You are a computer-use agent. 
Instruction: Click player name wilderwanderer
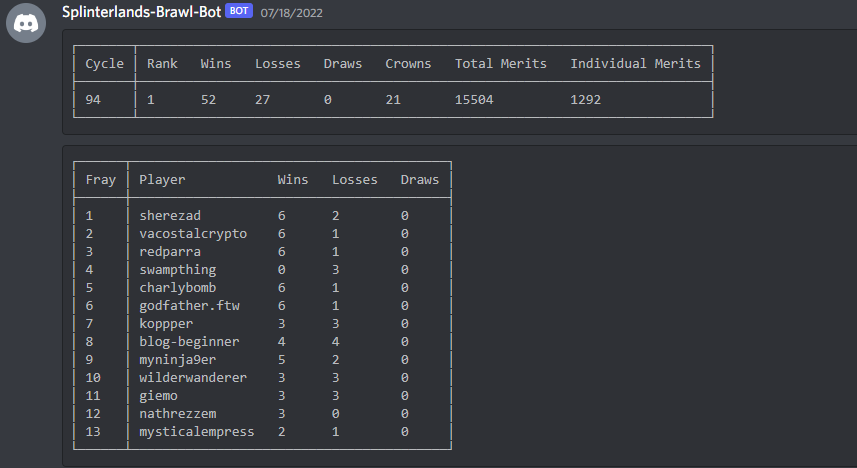click(193, 378)
